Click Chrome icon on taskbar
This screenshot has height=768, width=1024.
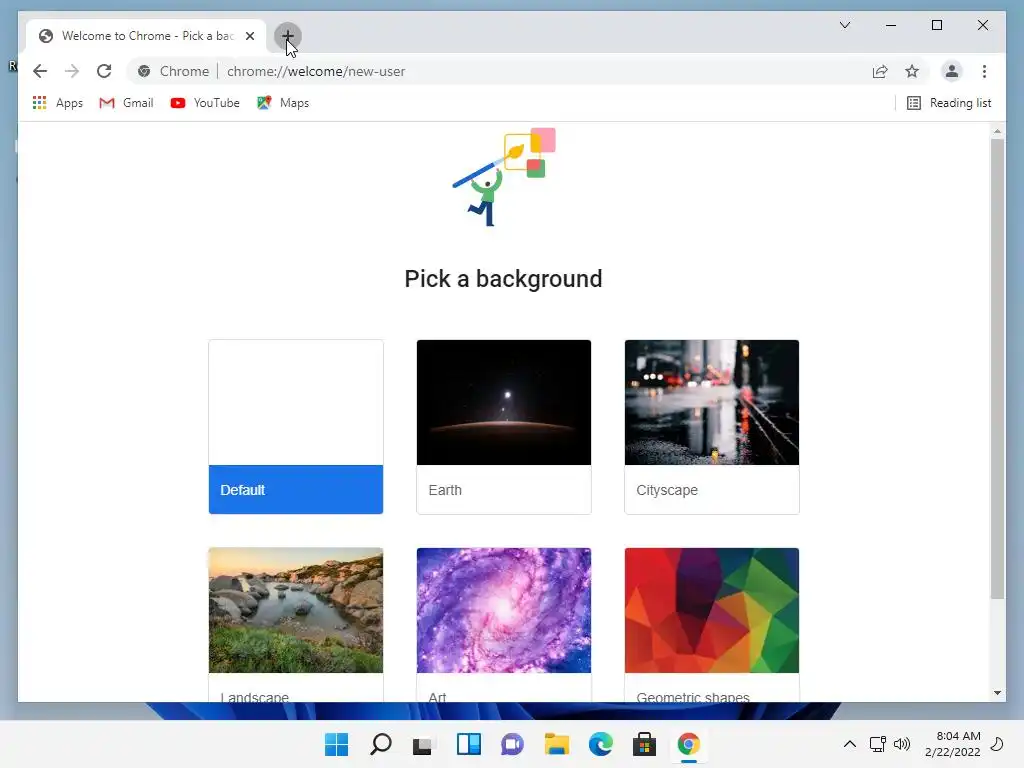click(x=688, y=744)
